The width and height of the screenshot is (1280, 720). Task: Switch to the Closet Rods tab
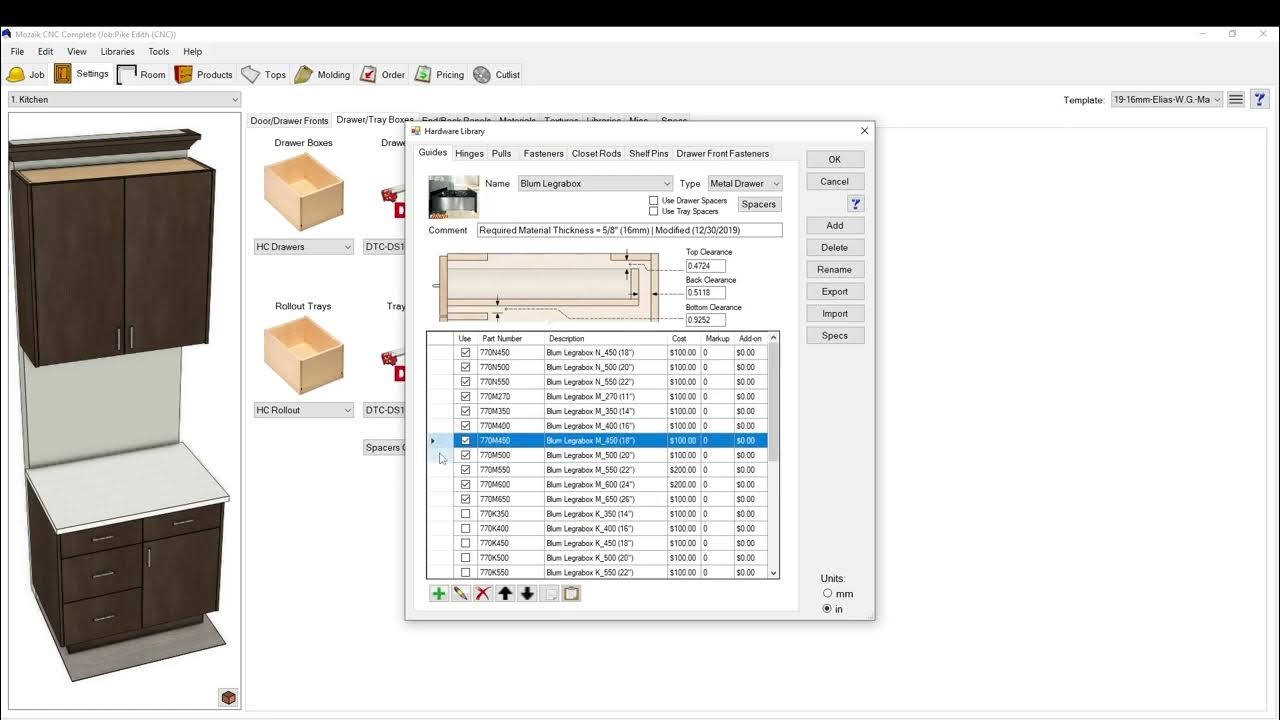tap(596, 153)
